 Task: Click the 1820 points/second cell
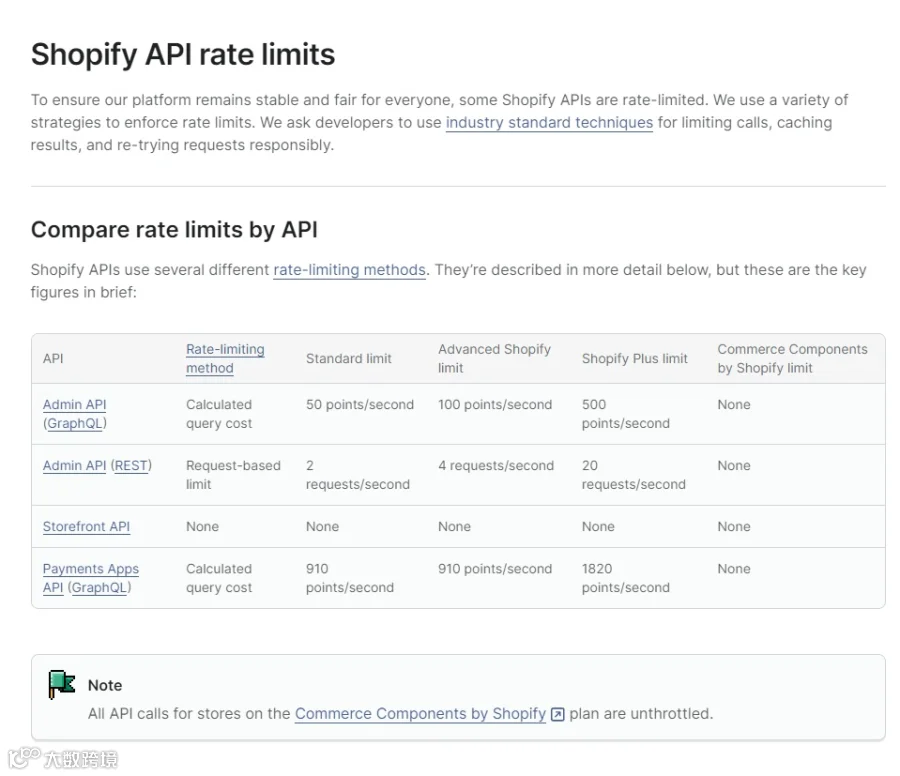(626, 578)
